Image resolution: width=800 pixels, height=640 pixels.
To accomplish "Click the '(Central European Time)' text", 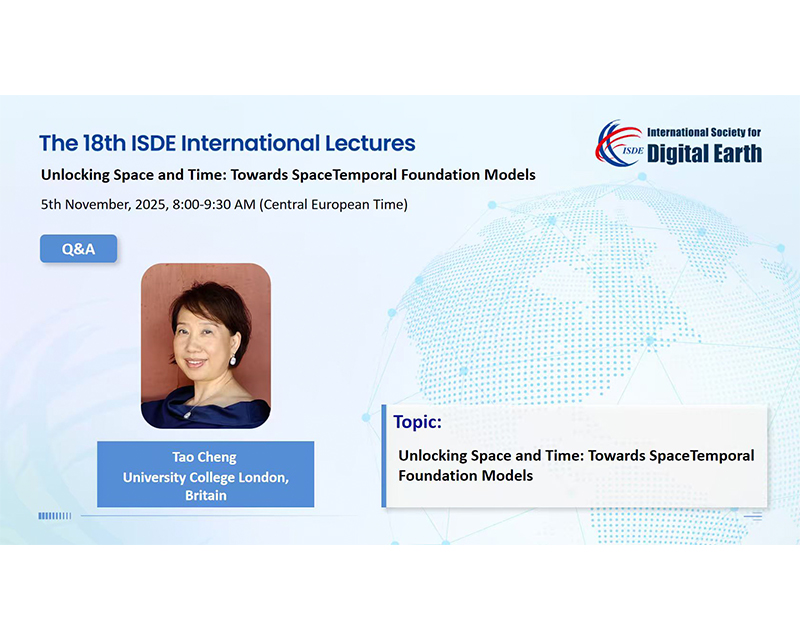I will click(335, 205).
